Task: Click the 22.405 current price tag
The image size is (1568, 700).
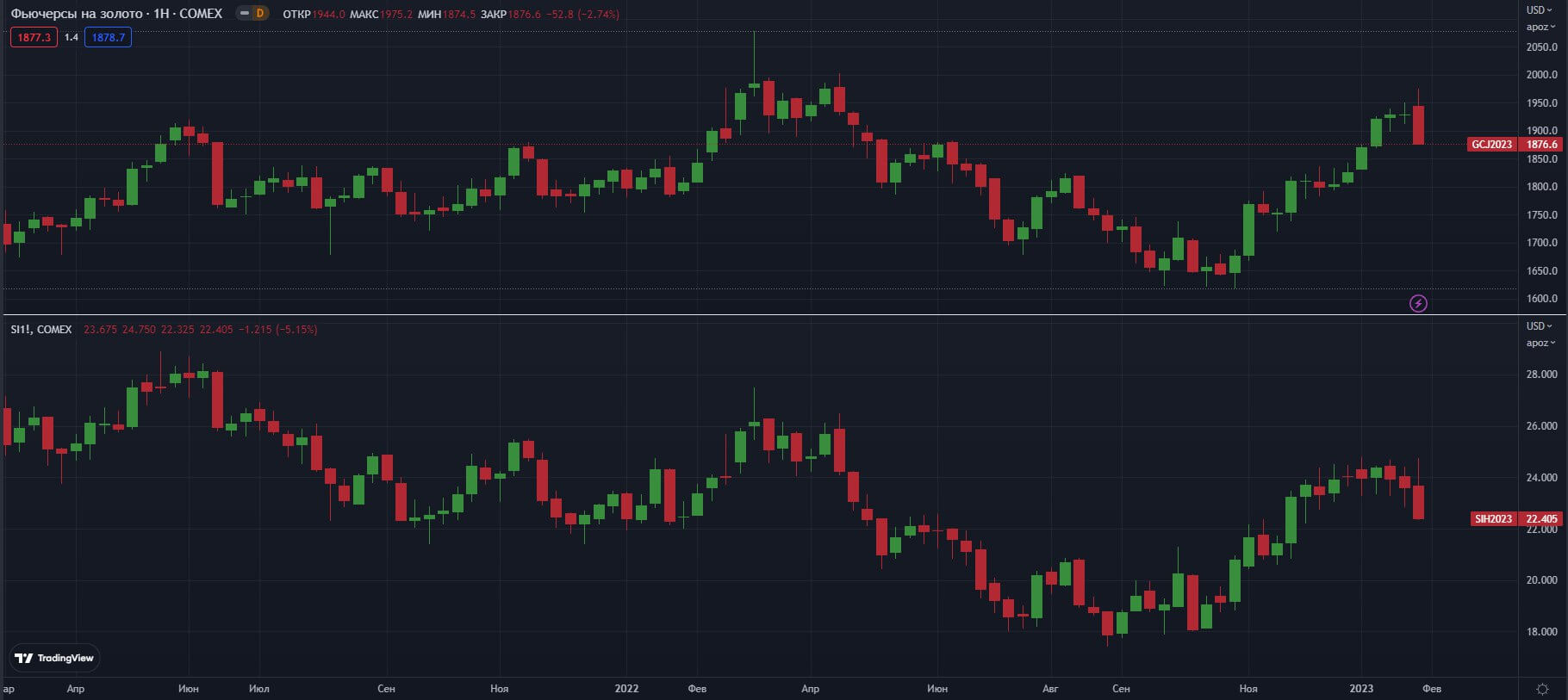Action: click(1542, 519)
